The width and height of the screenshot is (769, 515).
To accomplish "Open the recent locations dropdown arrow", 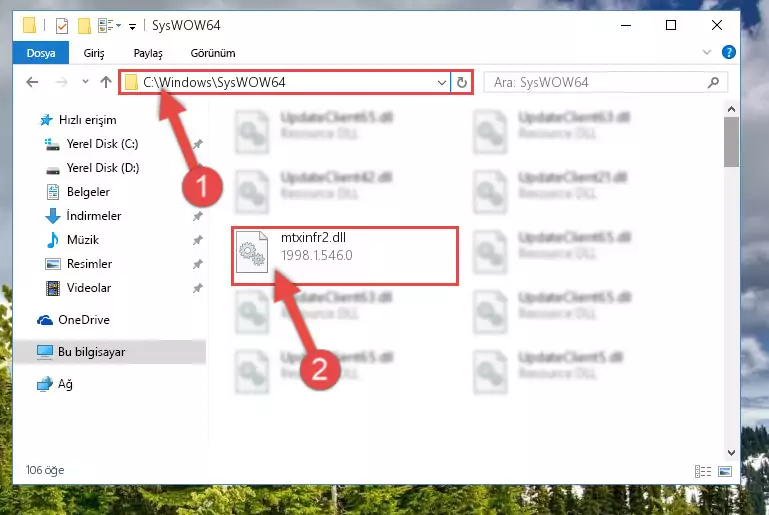I will pos(85,81).
